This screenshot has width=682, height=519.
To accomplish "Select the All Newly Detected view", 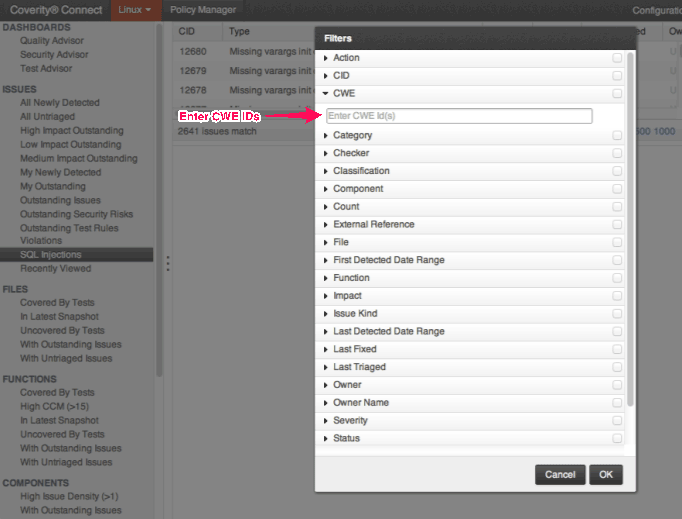I will pyautogui.click(x=60, y=103).
